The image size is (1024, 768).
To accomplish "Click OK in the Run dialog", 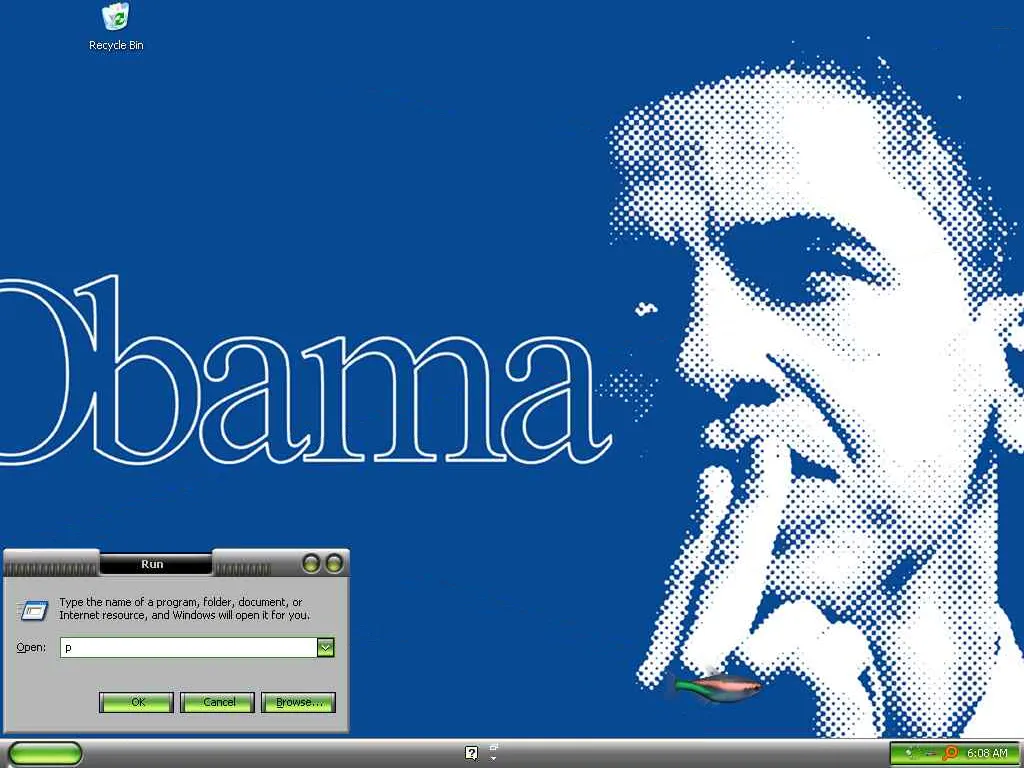I will [136, 702].
